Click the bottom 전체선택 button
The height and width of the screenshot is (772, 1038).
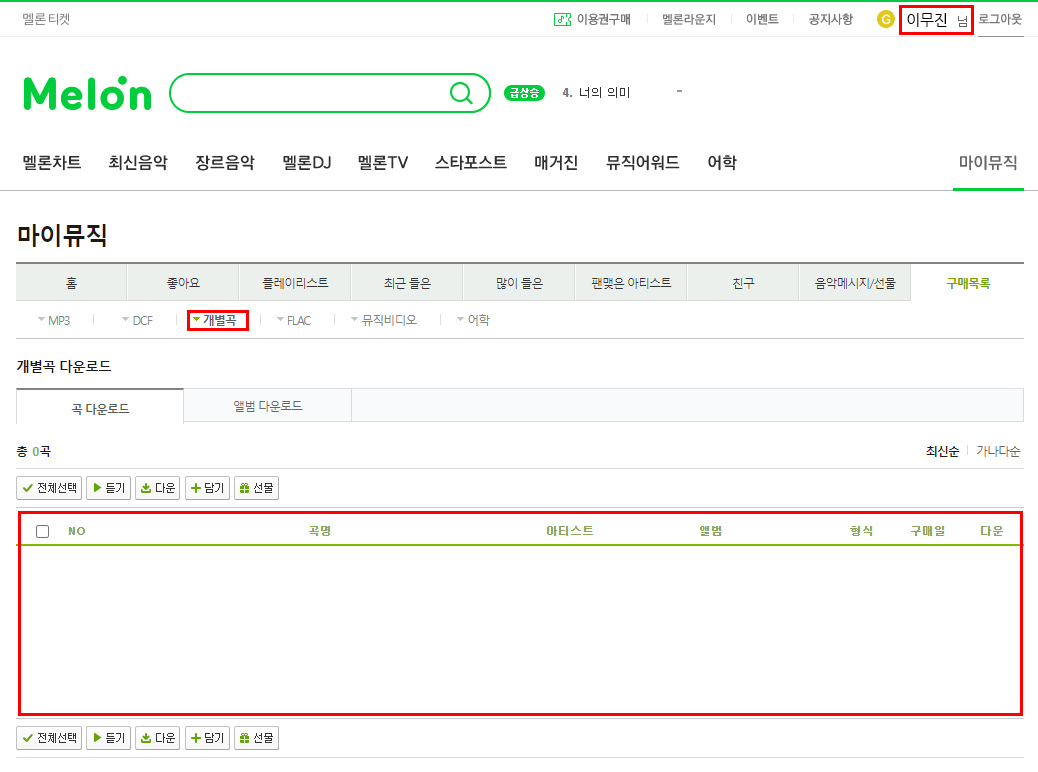(49, 738)
